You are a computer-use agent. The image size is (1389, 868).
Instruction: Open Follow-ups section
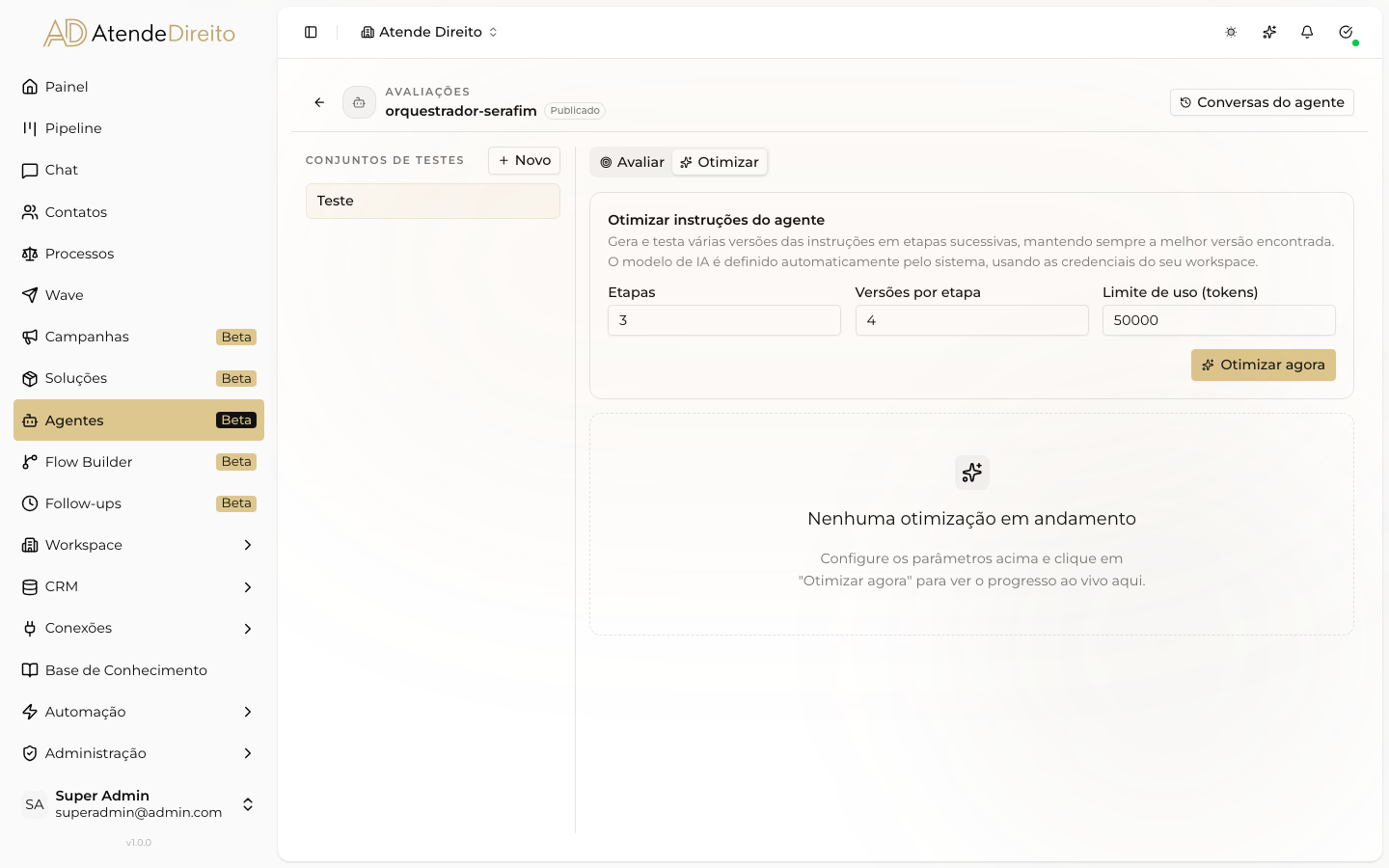(139, 503)
